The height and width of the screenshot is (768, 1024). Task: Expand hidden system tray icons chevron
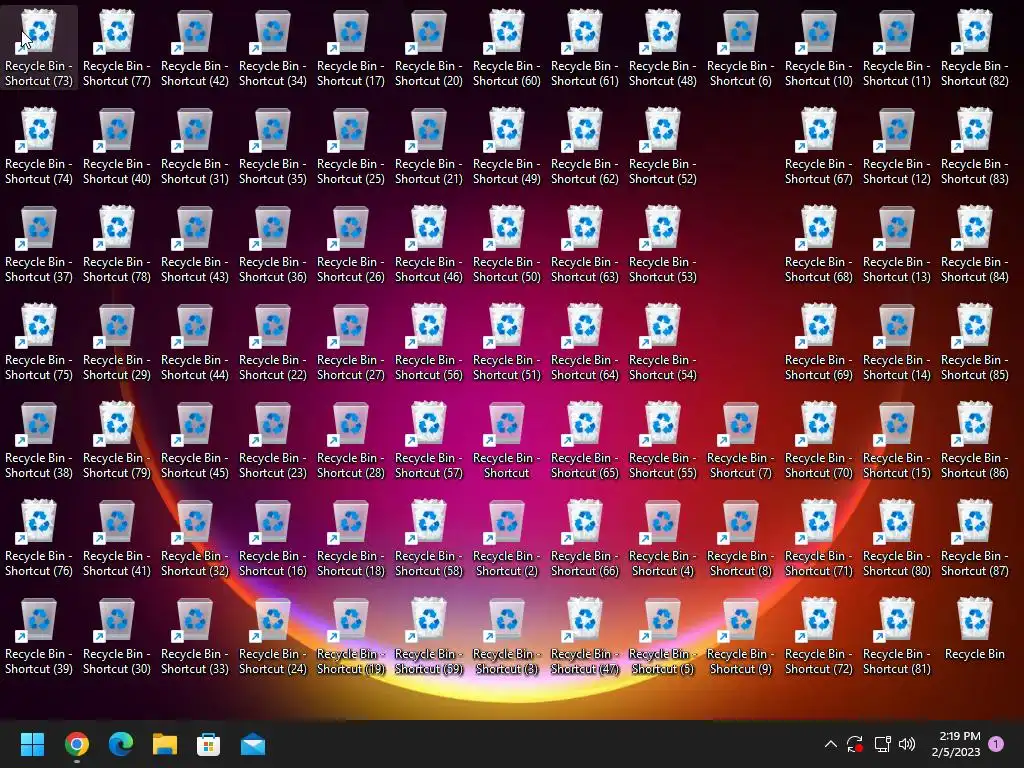click(x=831, y=743)
